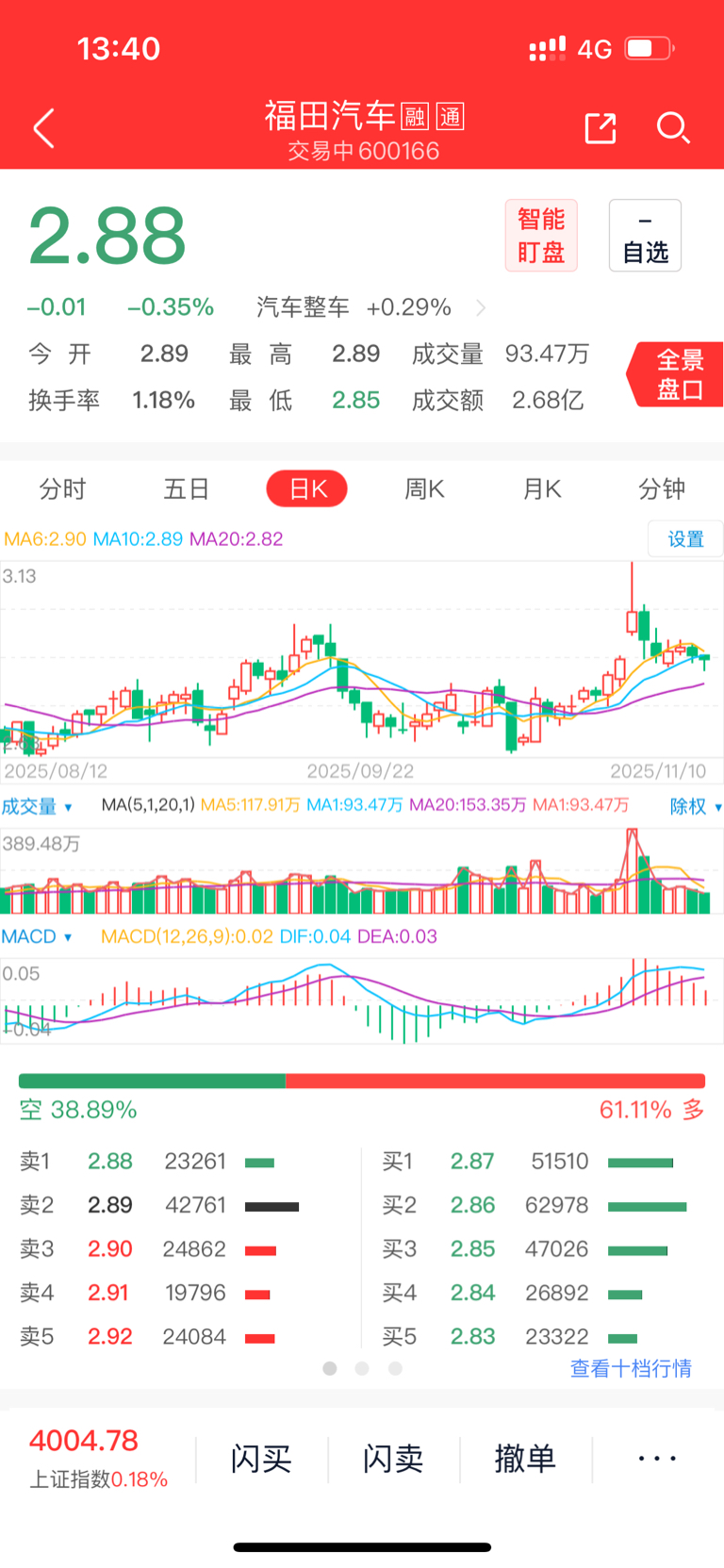Viewport: 724px width, 1568px height.
Task: Open the three-dots more menu
Action: 657,1459
